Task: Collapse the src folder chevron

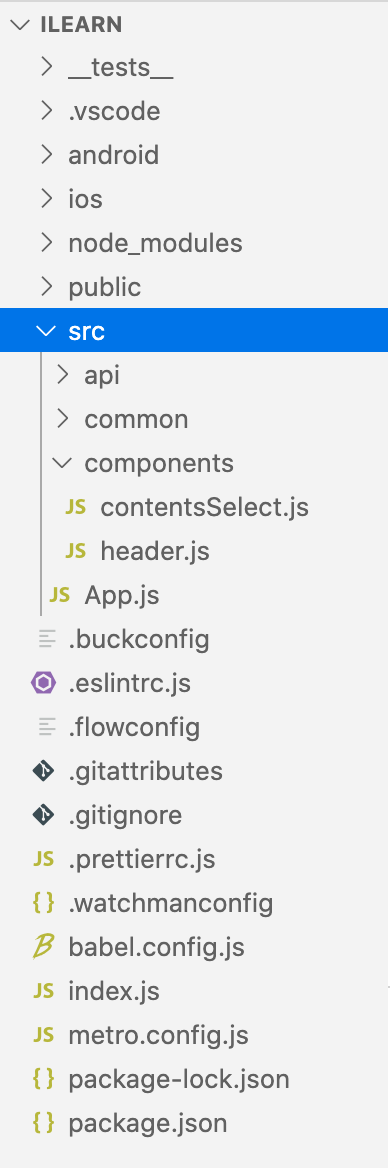Action: click(47, 331)
